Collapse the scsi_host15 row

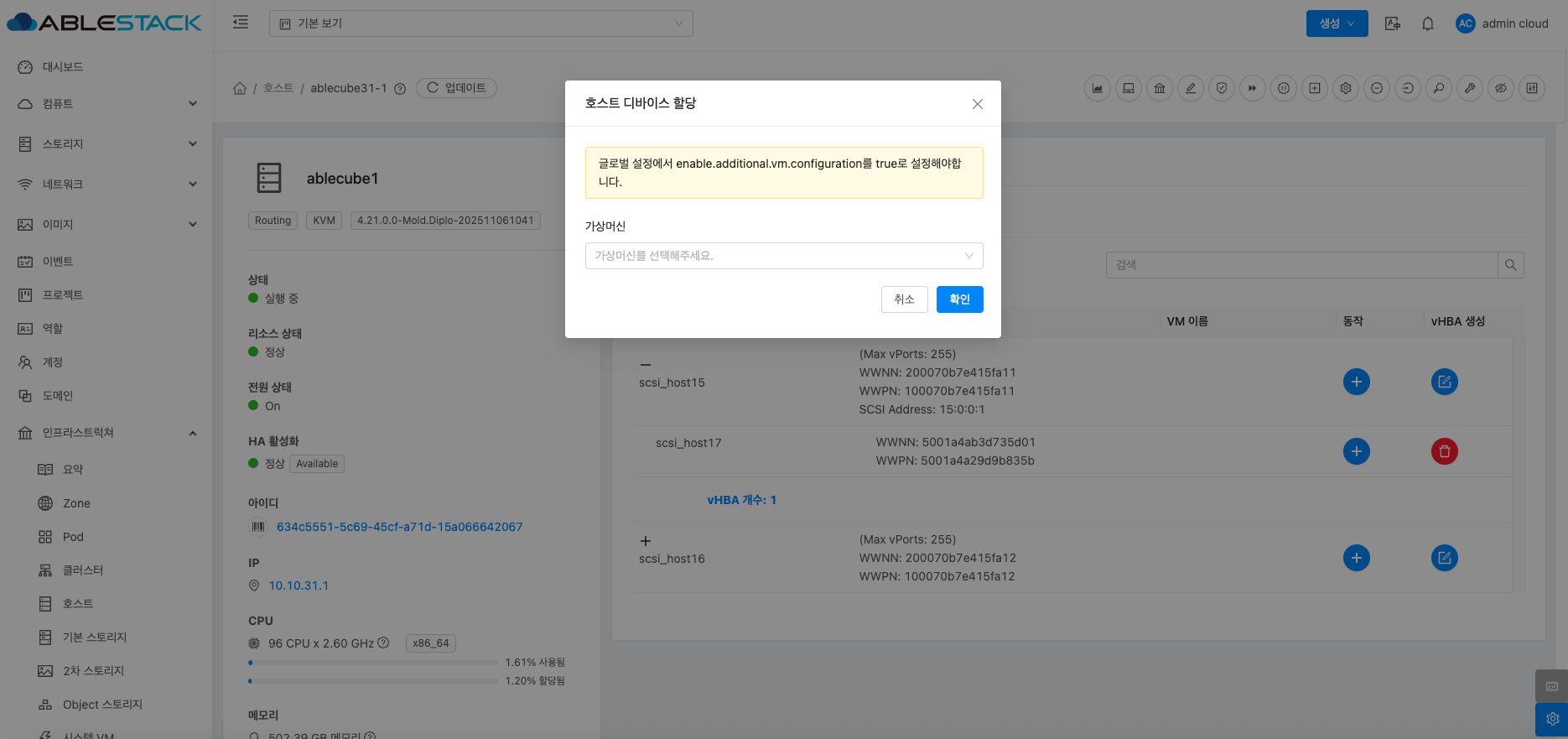click(x=645, y=365)
